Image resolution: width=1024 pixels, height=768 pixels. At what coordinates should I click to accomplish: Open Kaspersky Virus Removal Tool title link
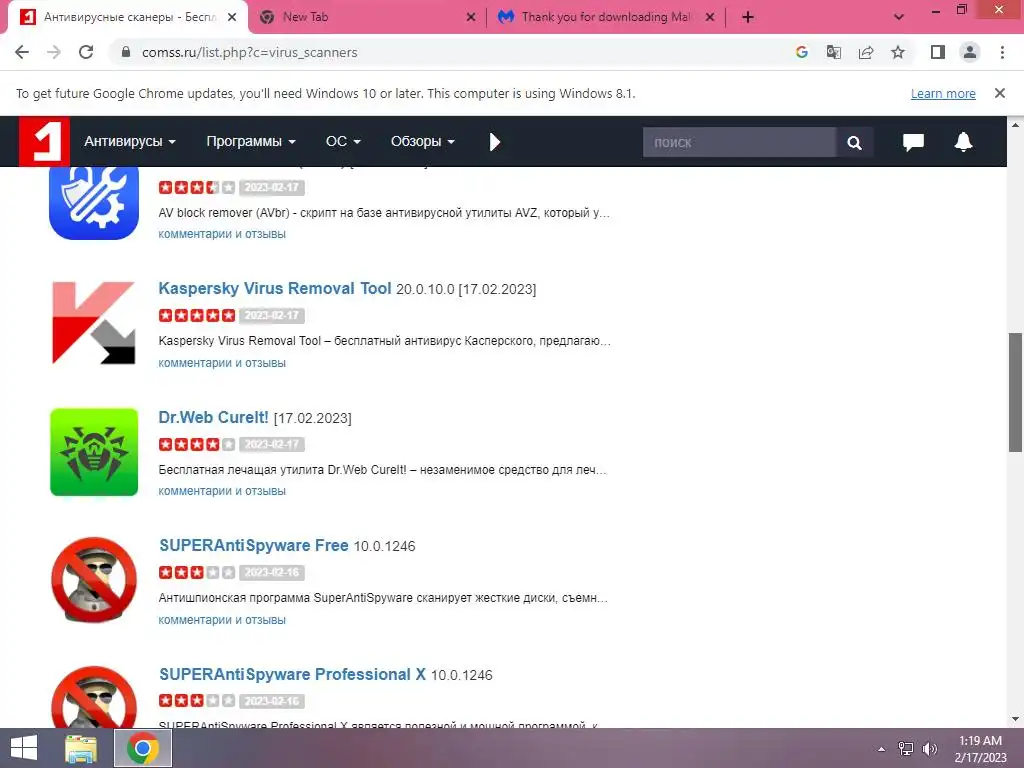[275, 288]
